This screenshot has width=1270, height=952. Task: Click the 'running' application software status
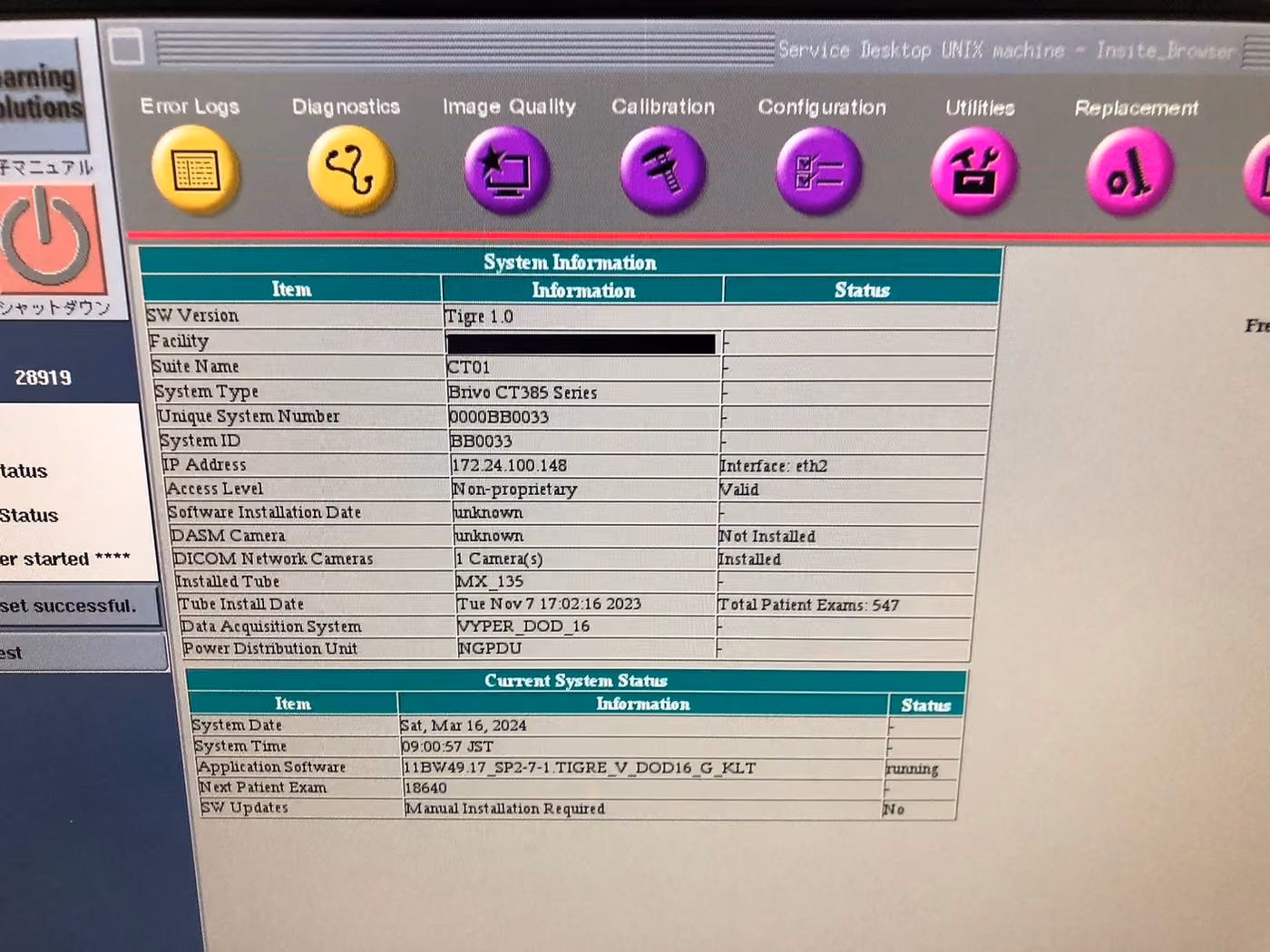(913, 769)
